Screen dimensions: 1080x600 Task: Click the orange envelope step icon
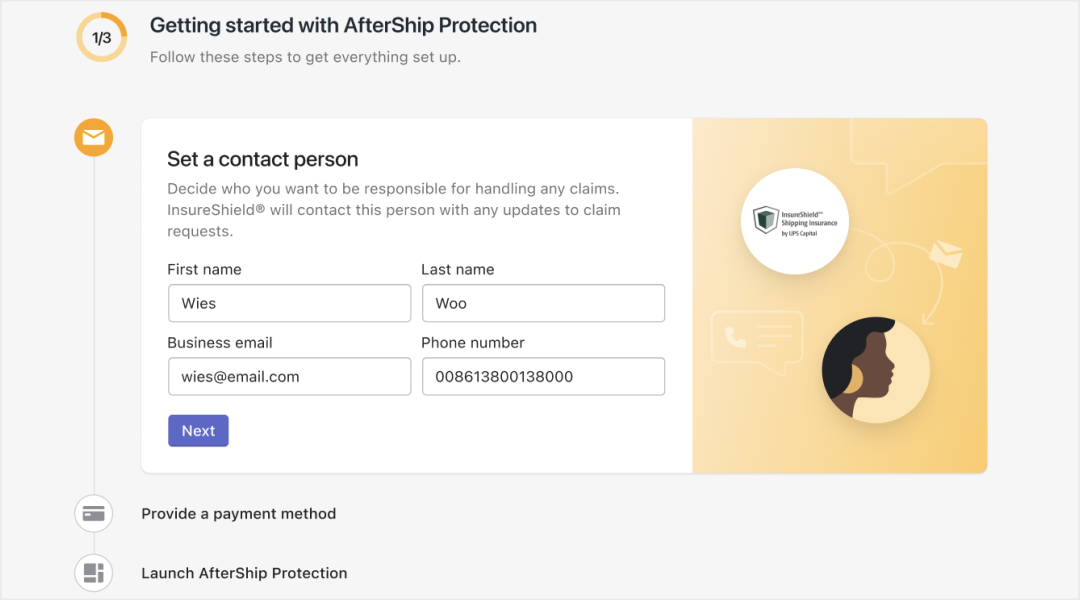(x=94, y=137)
